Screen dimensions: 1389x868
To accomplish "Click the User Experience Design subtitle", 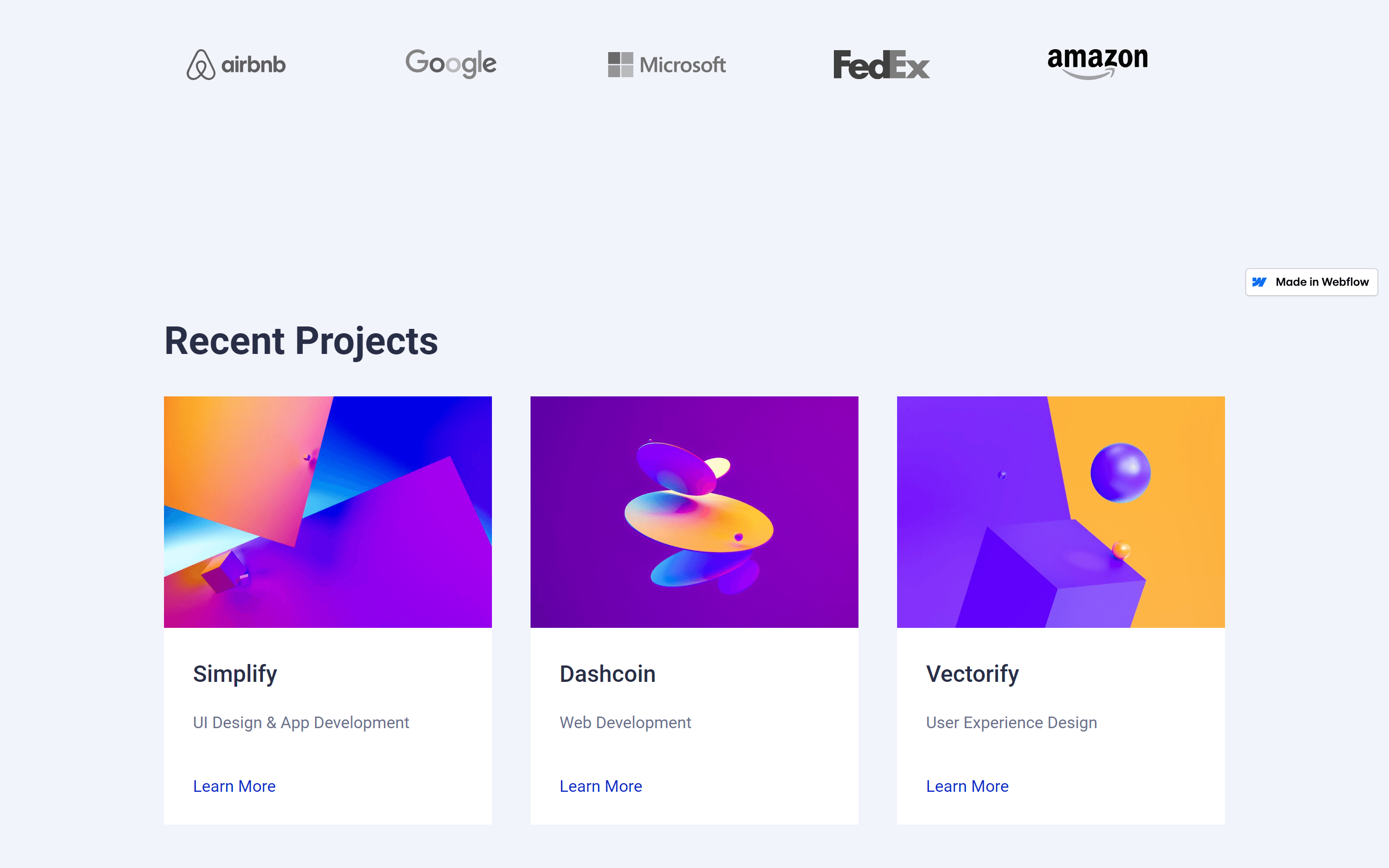I will 1011,722.
